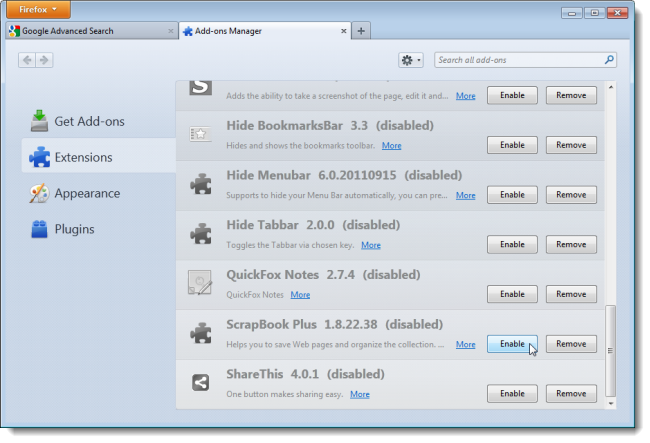
Task: Click the Hide BookmarksBar star icon
Action: point(201,134)
